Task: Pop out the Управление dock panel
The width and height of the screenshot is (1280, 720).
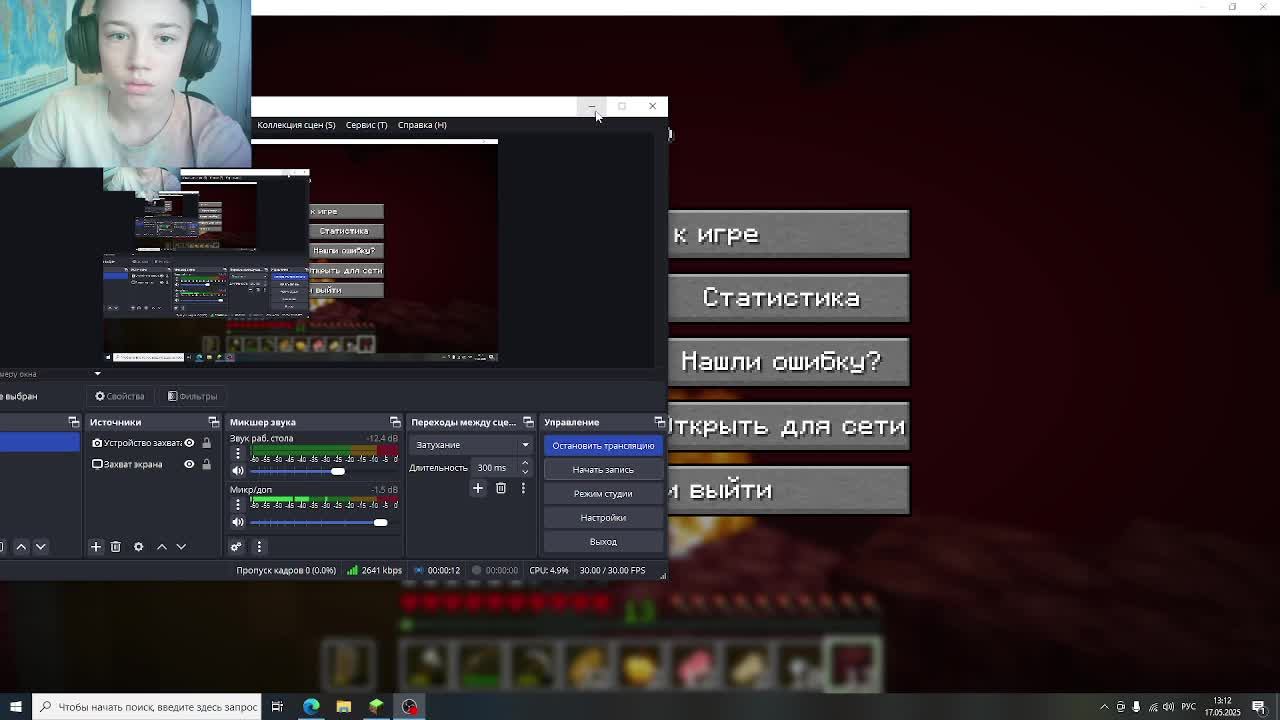Action: point(659,422)
